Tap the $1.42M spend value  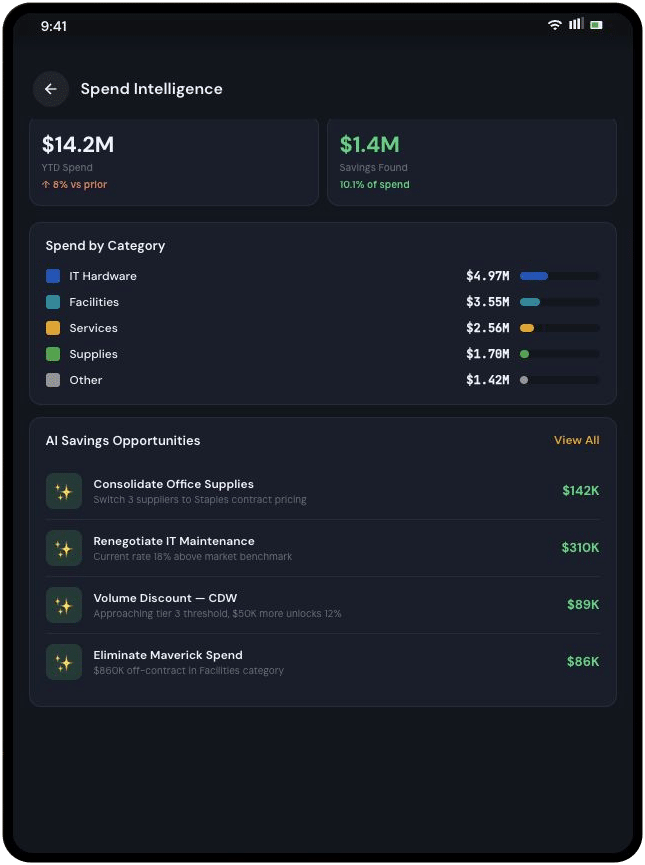(488, 380)
